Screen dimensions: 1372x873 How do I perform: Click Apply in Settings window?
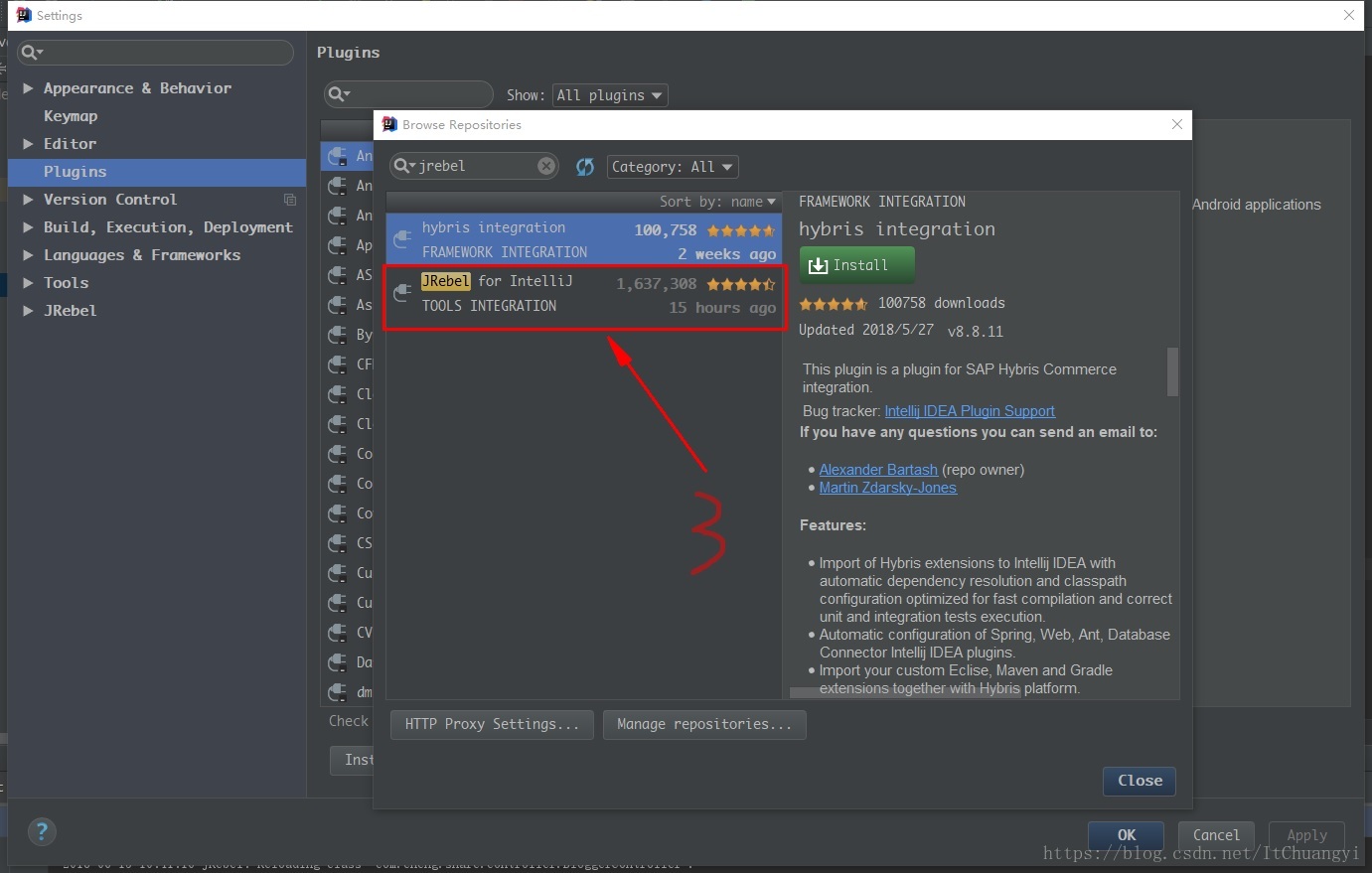(x=1306, y=835)
